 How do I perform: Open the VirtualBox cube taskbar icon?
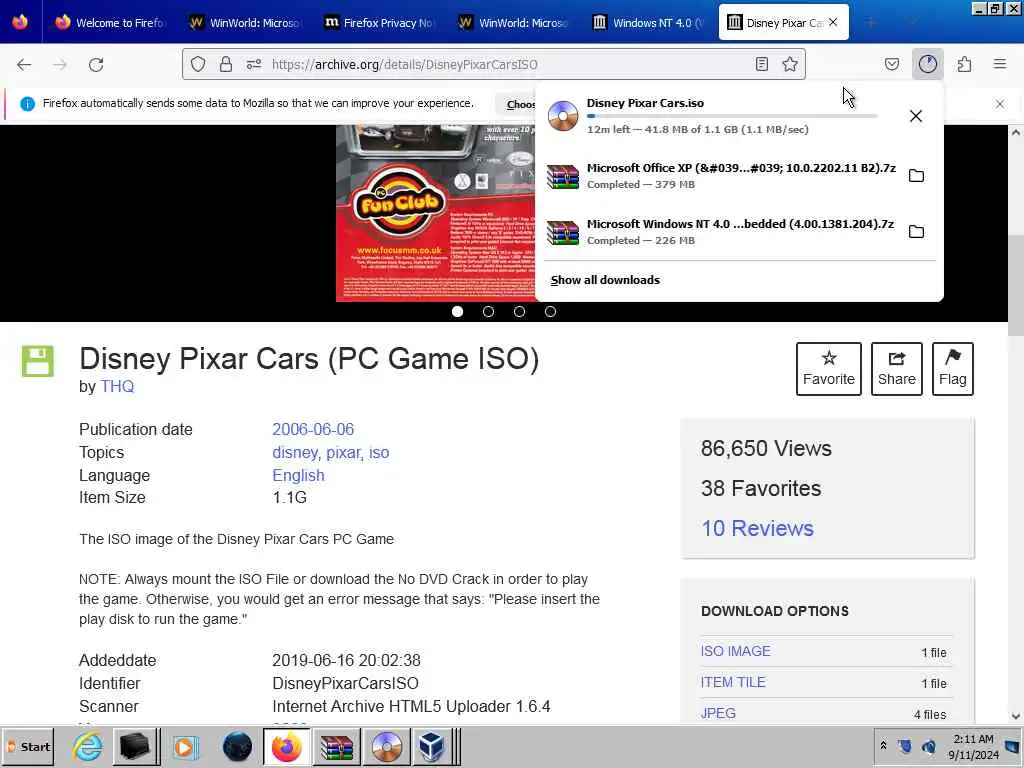click(x=432, y=746)
